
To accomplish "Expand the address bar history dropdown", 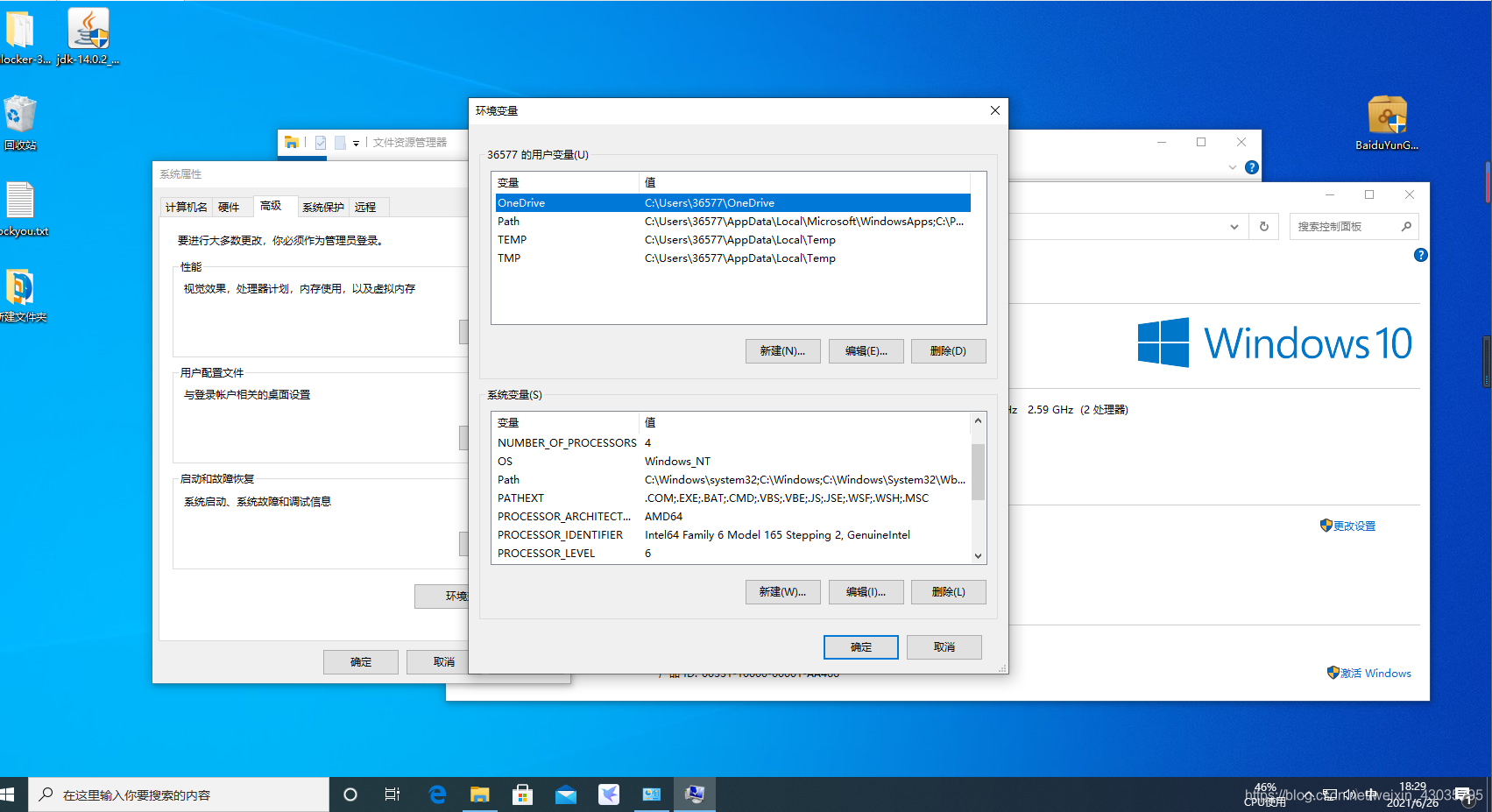I will (x=1234, y=226).
